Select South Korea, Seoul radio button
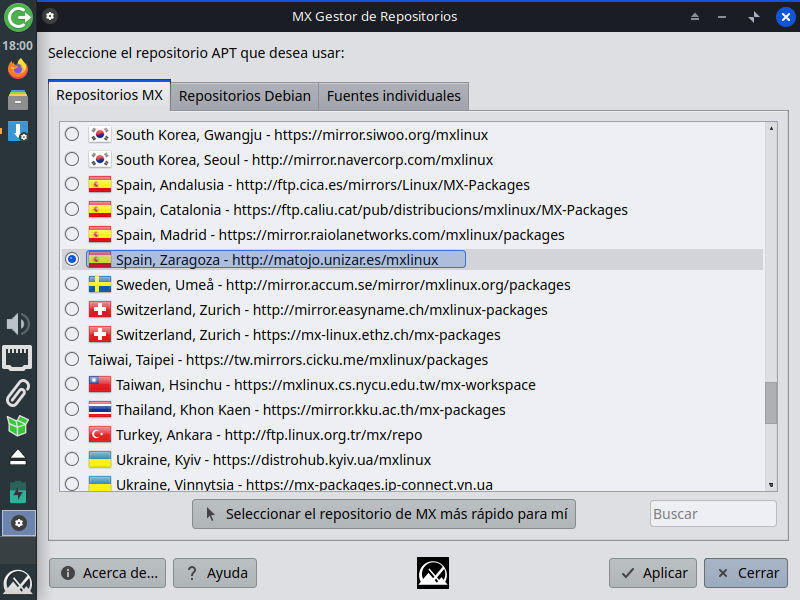This screenshot has height=600, width=800. 72,159
